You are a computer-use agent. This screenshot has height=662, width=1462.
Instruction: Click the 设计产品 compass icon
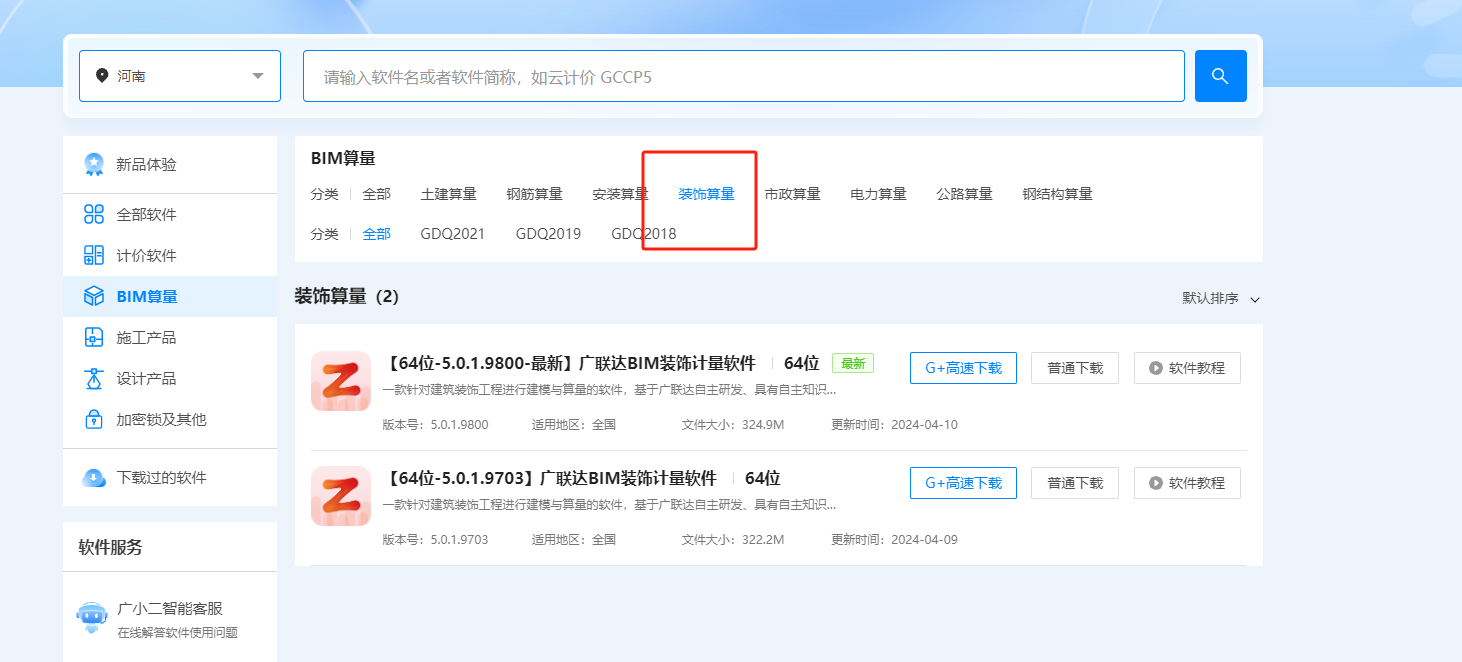pyautogui.click(x=94, y=378)
